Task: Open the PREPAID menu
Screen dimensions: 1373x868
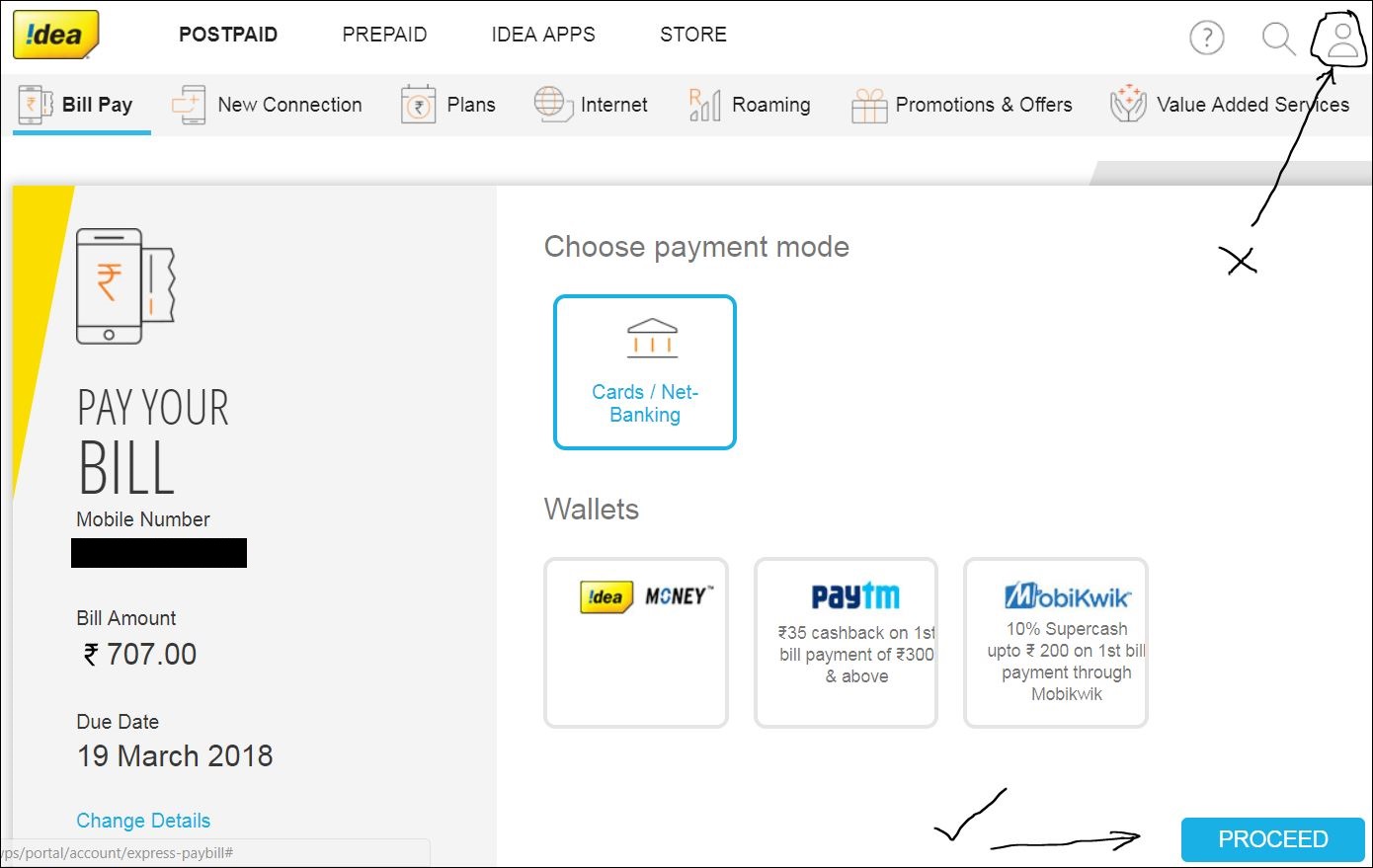Action: pos(384,35)
